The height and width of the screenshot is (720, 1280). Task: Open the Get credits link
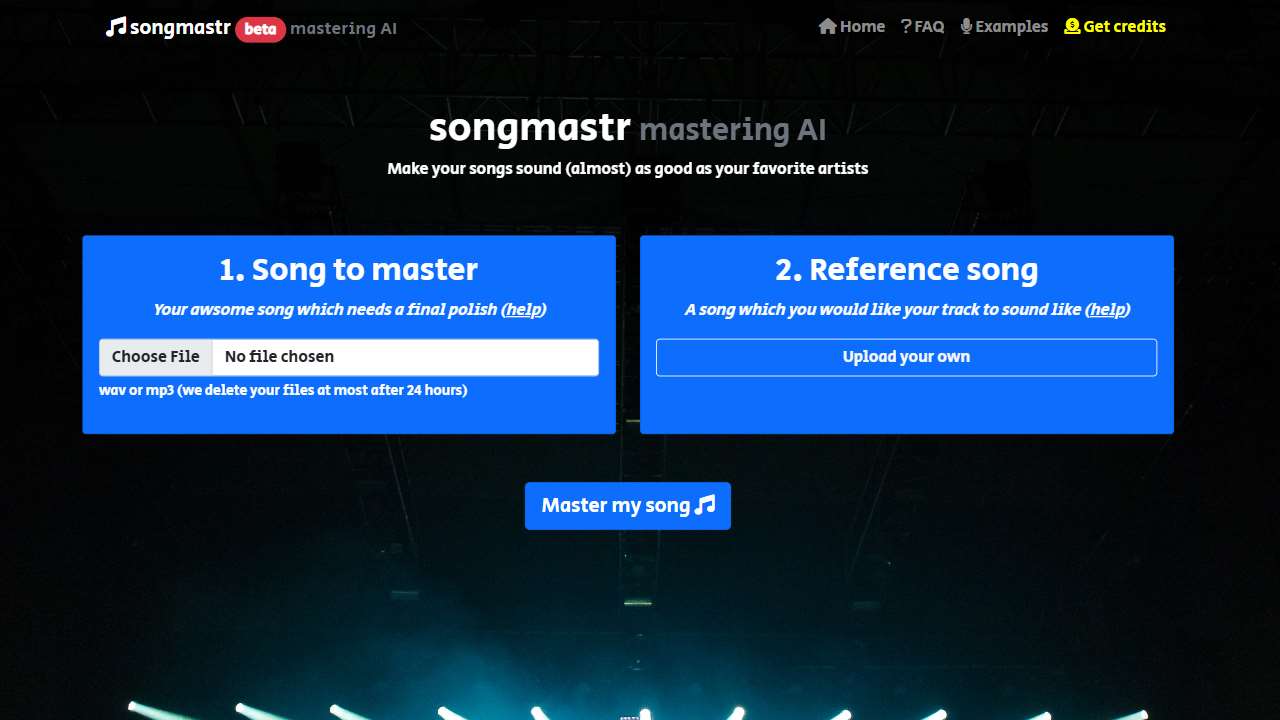point(1122,26)
